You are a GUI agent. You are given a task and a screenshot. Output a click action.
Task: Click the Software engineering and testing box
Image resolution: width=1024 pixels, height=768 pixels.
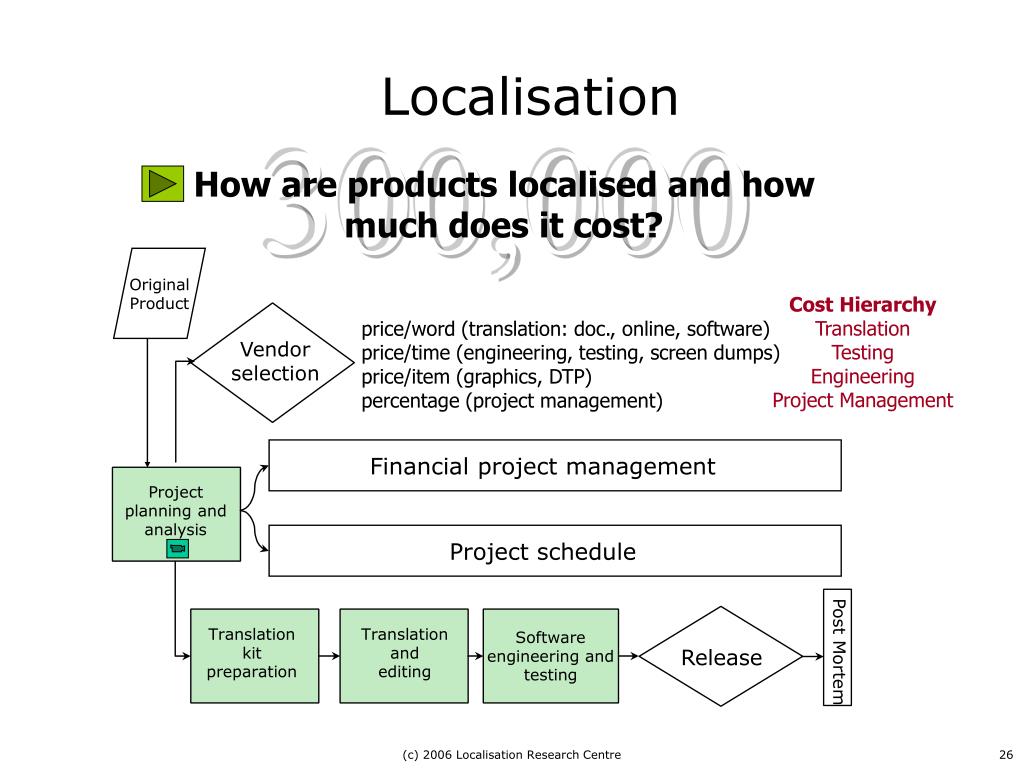(x=551, y=656)
